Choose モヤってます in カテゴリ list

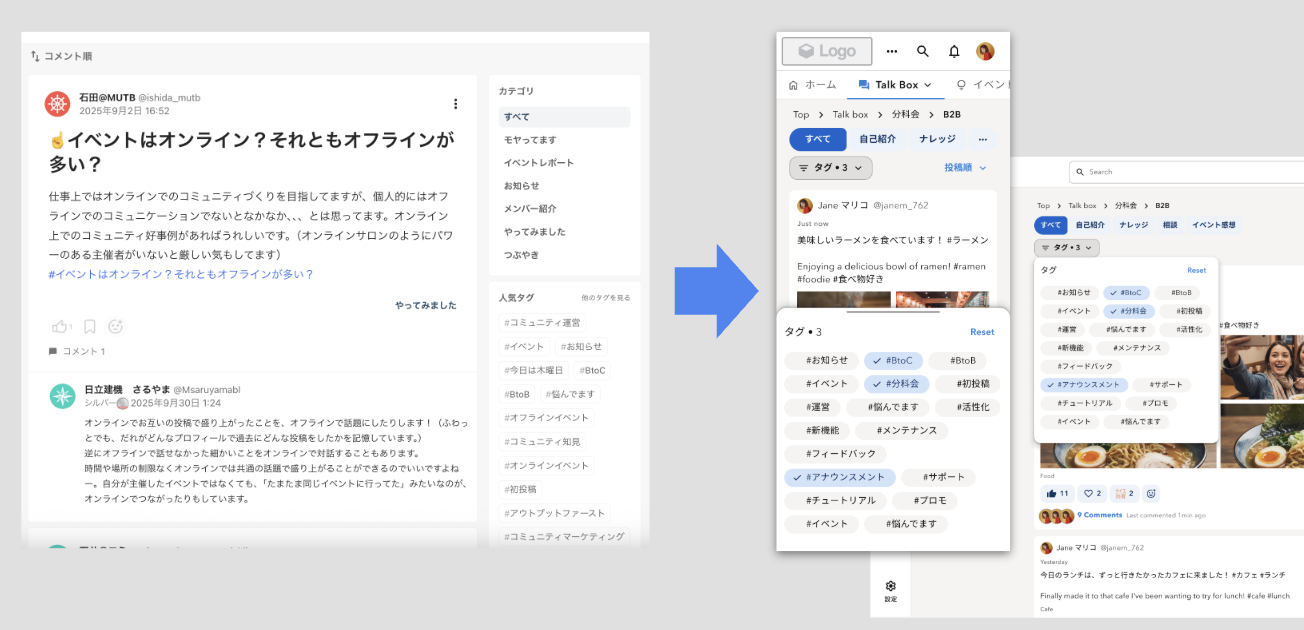coord(530,140)
